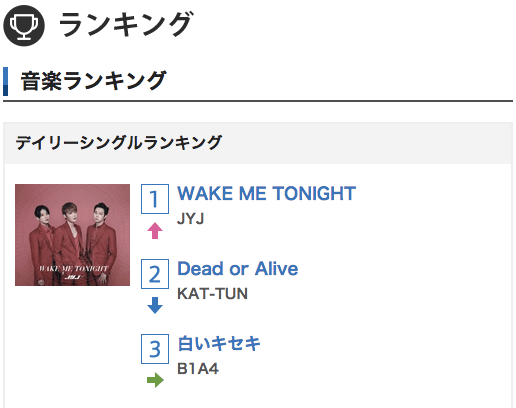Open the Dead or Alive song link
516x408 pixels.
point(238,269)
